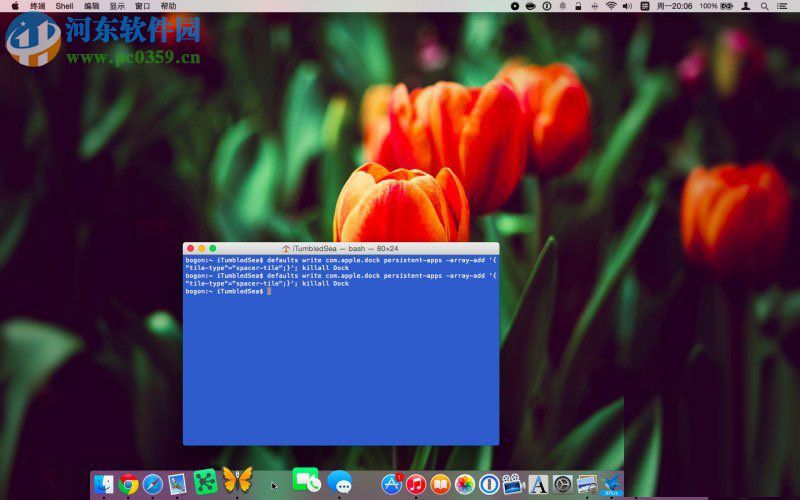Image resolution: width=800 pixels, height=500 pixels.
Task: Launch the green OmniGraffle Dock icon
Action: pos(206,482)
